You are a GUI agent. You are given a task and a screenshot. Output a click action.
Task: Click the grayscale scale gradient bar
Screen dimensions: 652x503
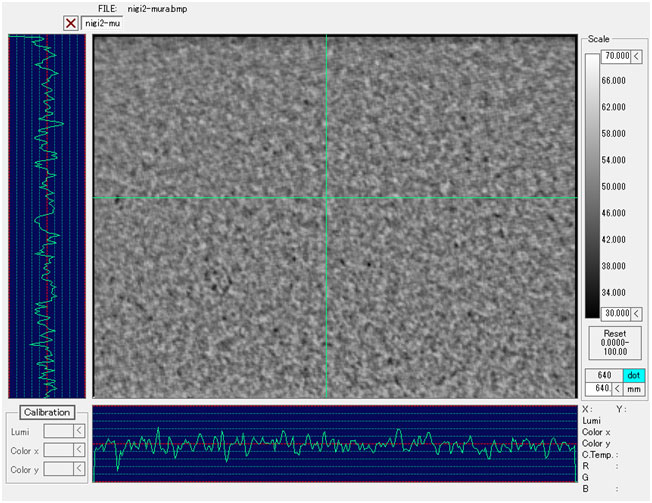pyautogui.click(x=591, y=185)
